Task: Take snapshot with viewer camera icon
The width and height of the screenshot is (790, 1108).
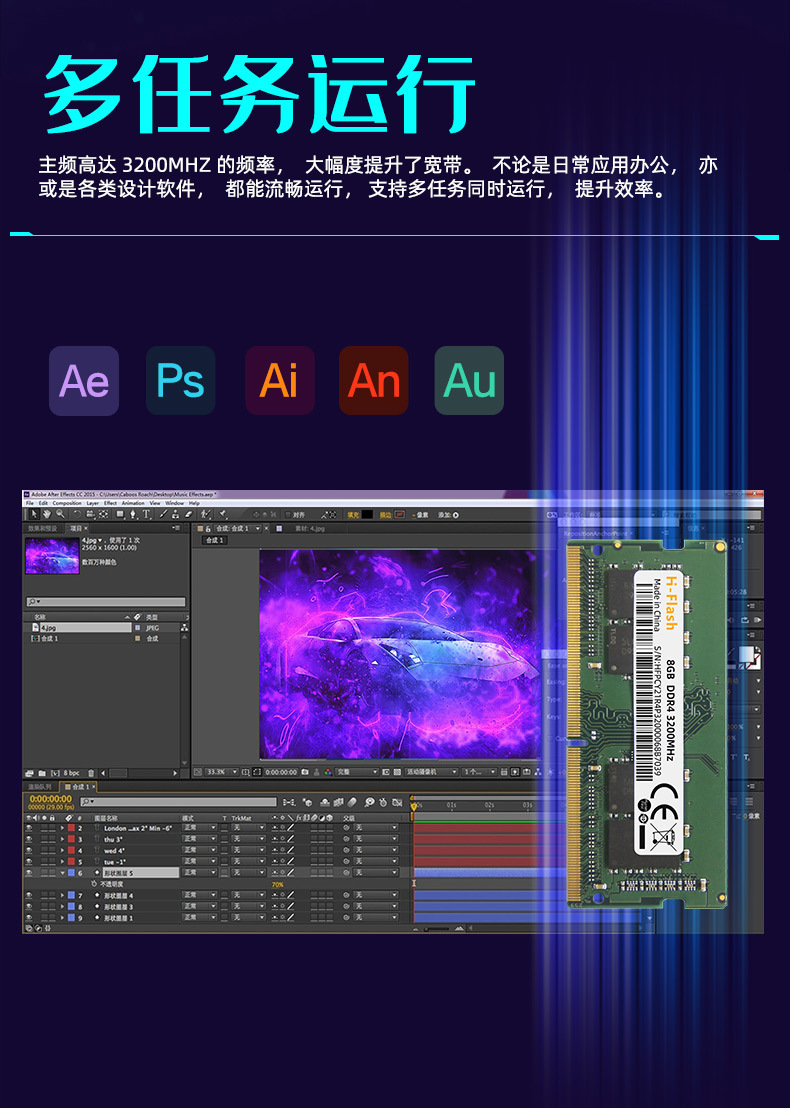Action: pyautogui.click(x=305, y=772)
